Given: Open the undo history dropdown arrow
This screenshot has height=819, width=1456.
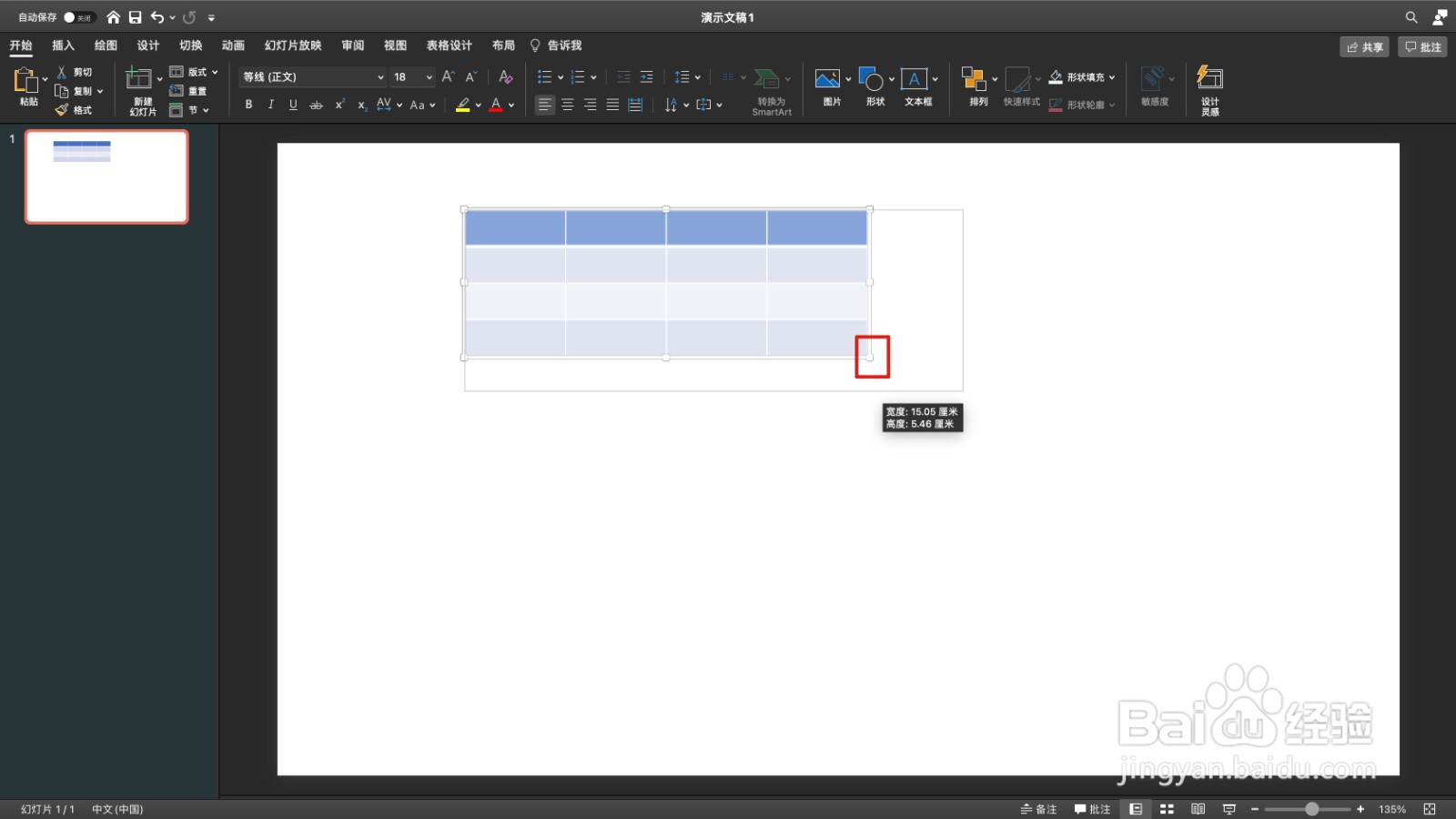Looking at the screenshot, I should pyautogui.click(x=172, y=17).
